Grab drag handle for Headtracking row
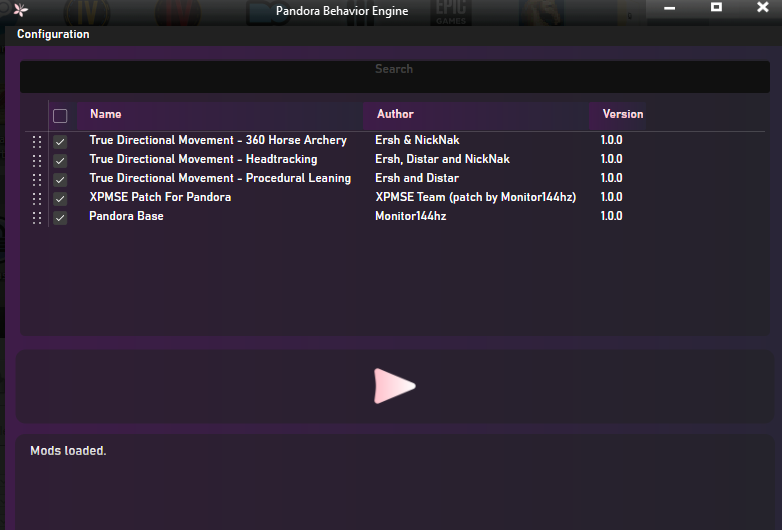Image resolution: width=782 pixels, height=530 pixels. coord(37,161)
